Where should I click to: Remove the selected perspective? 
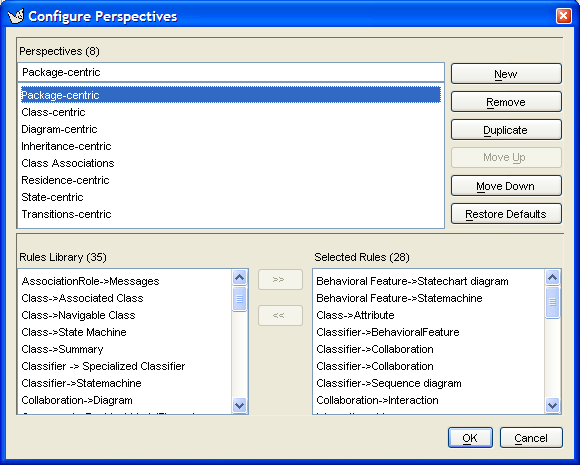(x=506, y=102)
